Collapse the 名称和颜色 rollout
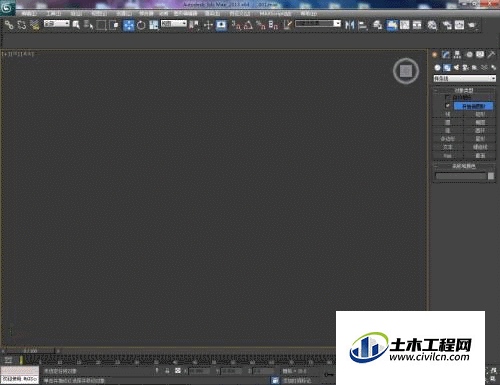The image size is (500, 385). click(464, 166)
